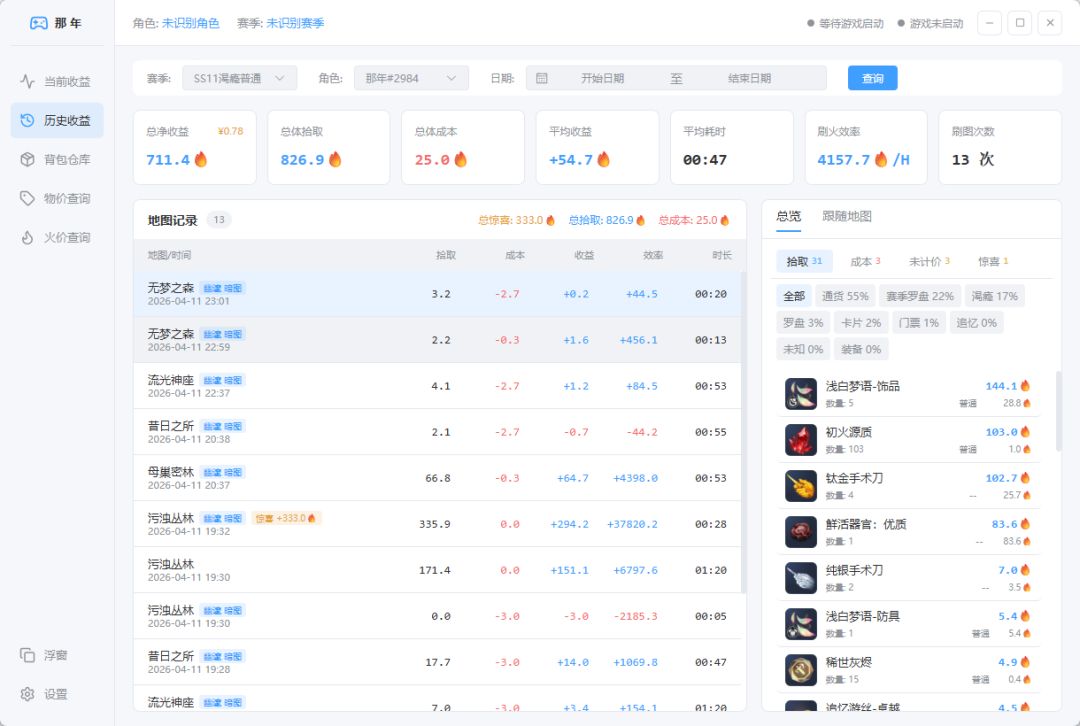This screenshot has width=1080, height=726.
Task: Click the 结束日期 input field
Action: [x=749, y=79]
